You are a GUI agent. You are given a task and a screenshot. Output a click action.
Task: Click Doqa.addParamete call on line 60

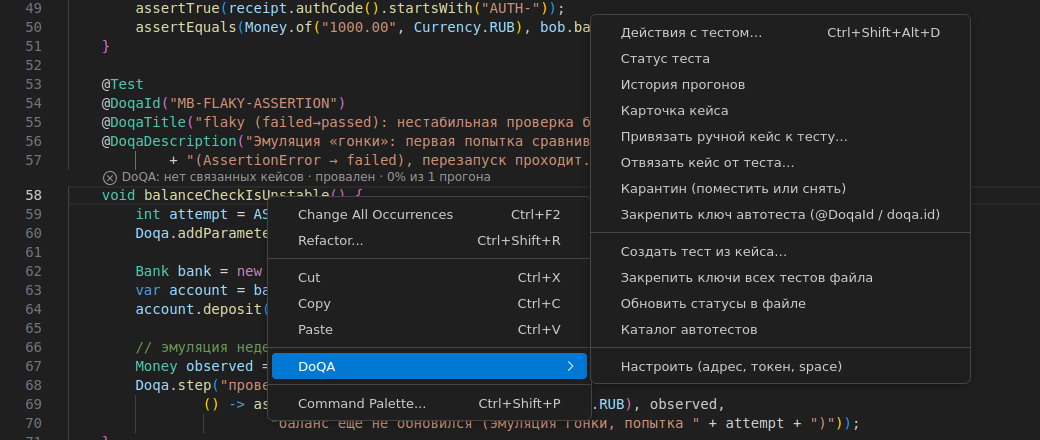(201, 233)
